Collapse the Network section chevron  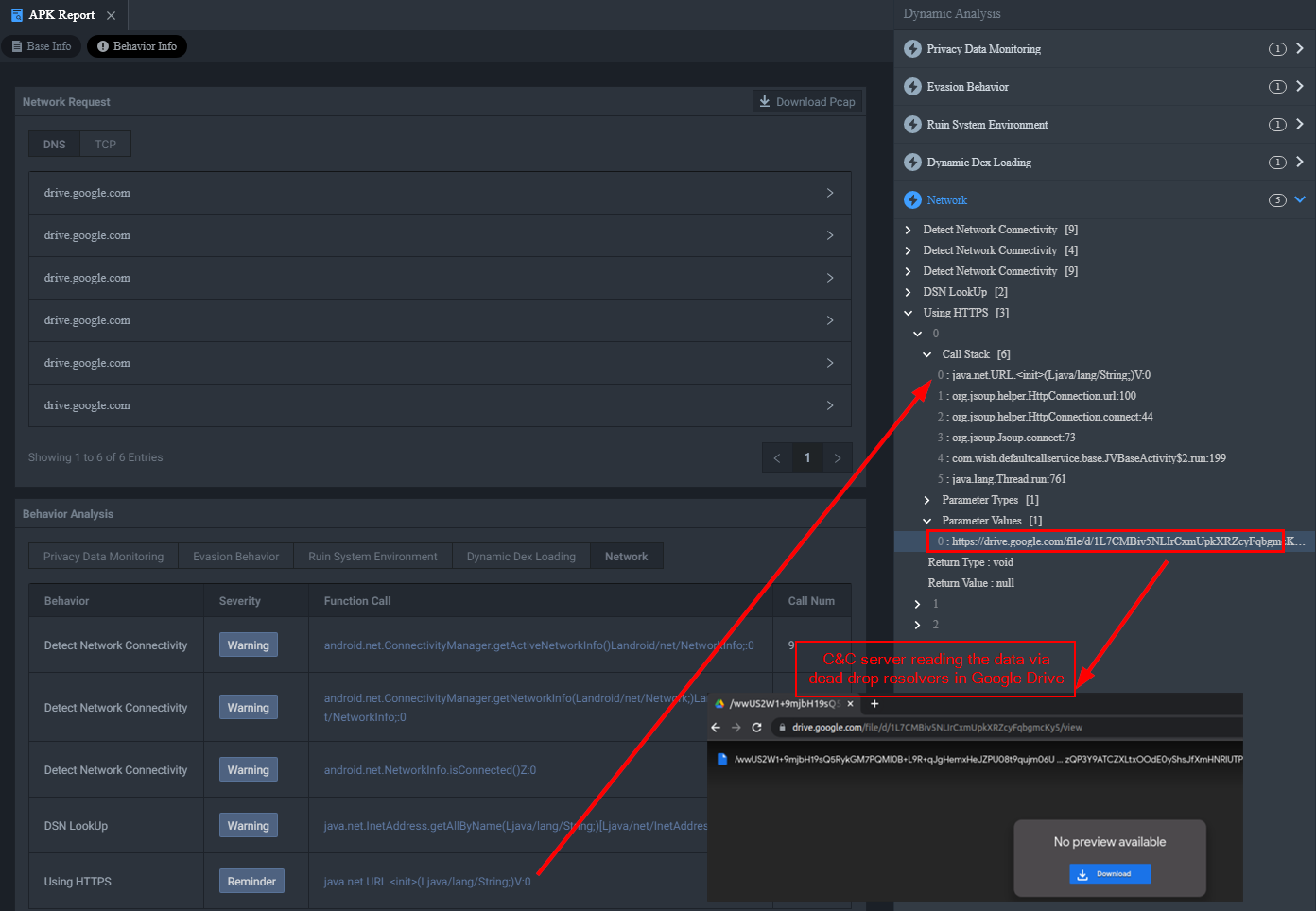click(1300, 199)
